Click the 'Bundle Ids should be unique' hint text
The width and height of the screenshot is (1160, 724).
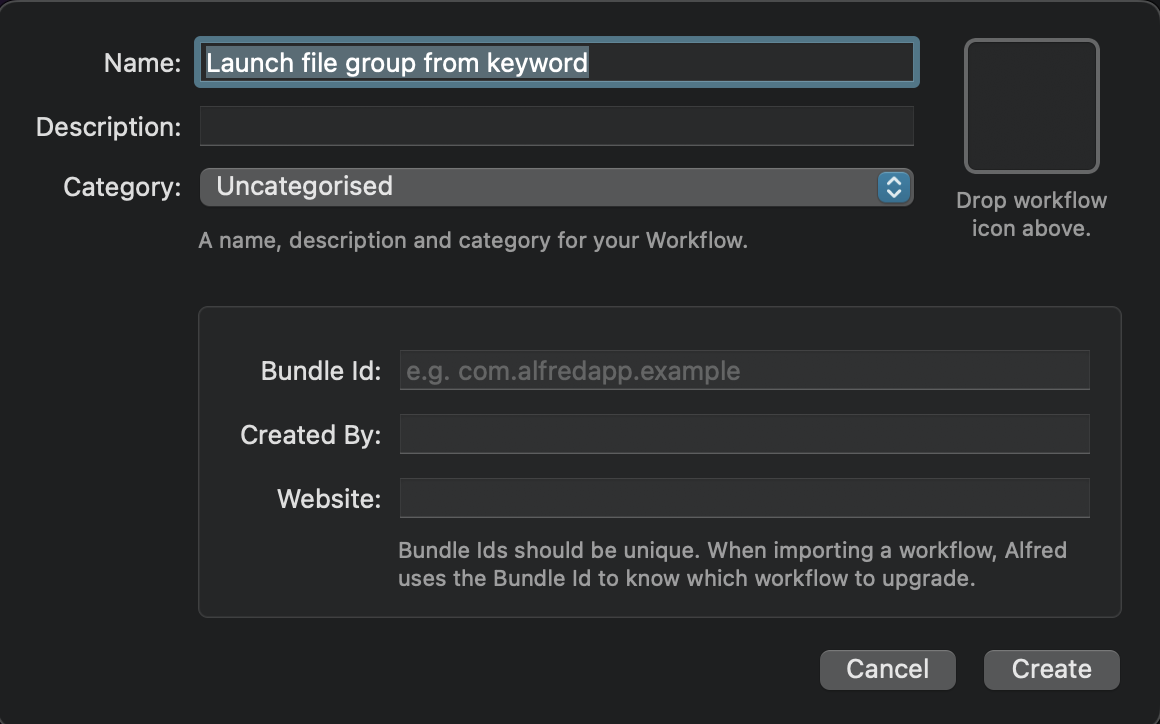click(x=732, y=564)
